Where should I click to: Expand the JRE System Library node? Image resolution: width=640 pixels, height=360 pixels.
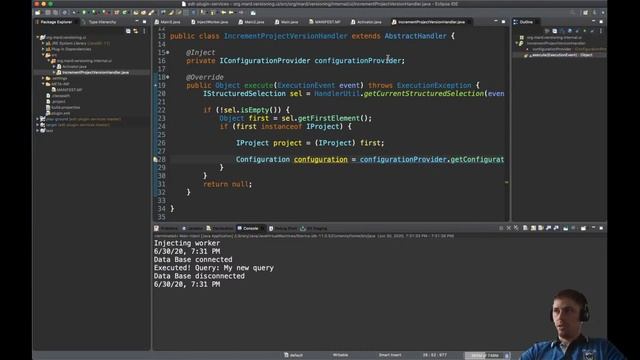[x=43, y=43]
